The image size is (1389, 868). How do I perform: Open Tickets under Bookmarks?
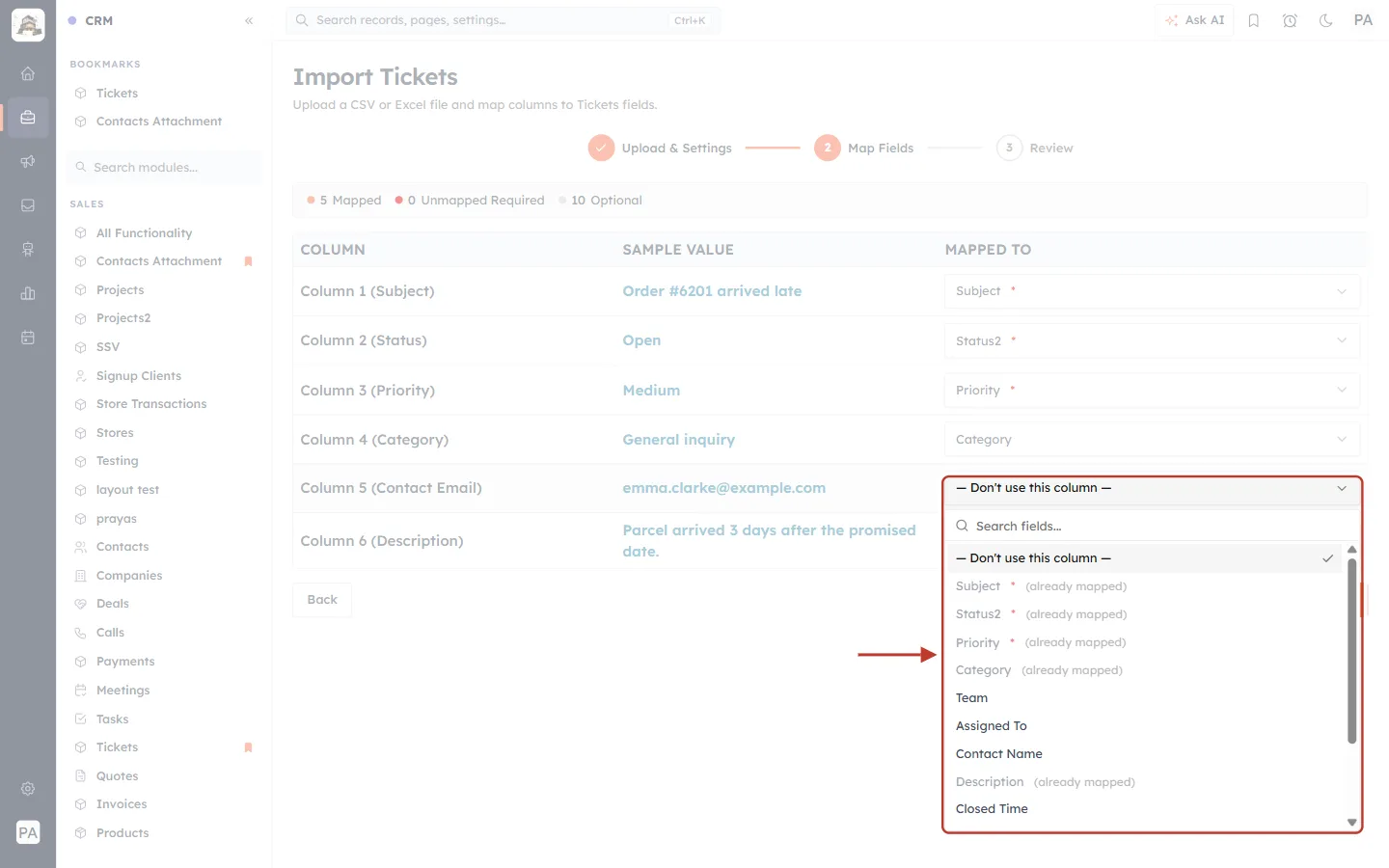tap(117, 94)
